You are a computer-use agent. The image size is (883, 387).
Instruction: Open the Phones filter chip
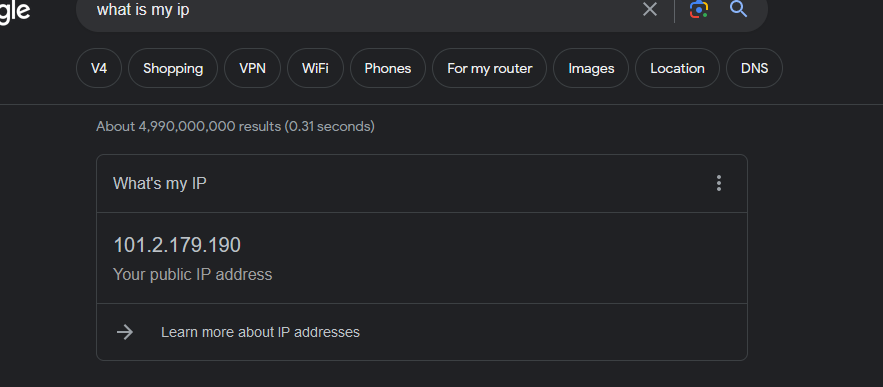click(x=388, y=68)
